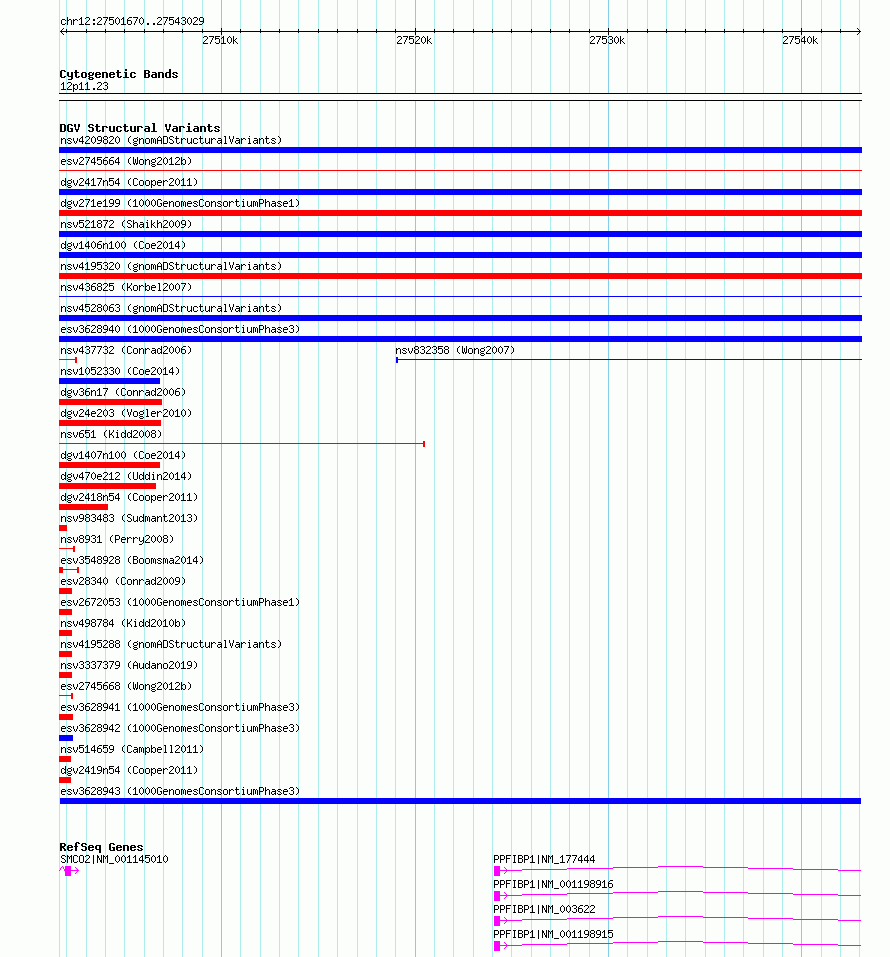Image resolution: width=890 pixels, height=957 pixels.
Task: Open the nsv651 (Kidd2008) variant label
Action: [111, 434]
